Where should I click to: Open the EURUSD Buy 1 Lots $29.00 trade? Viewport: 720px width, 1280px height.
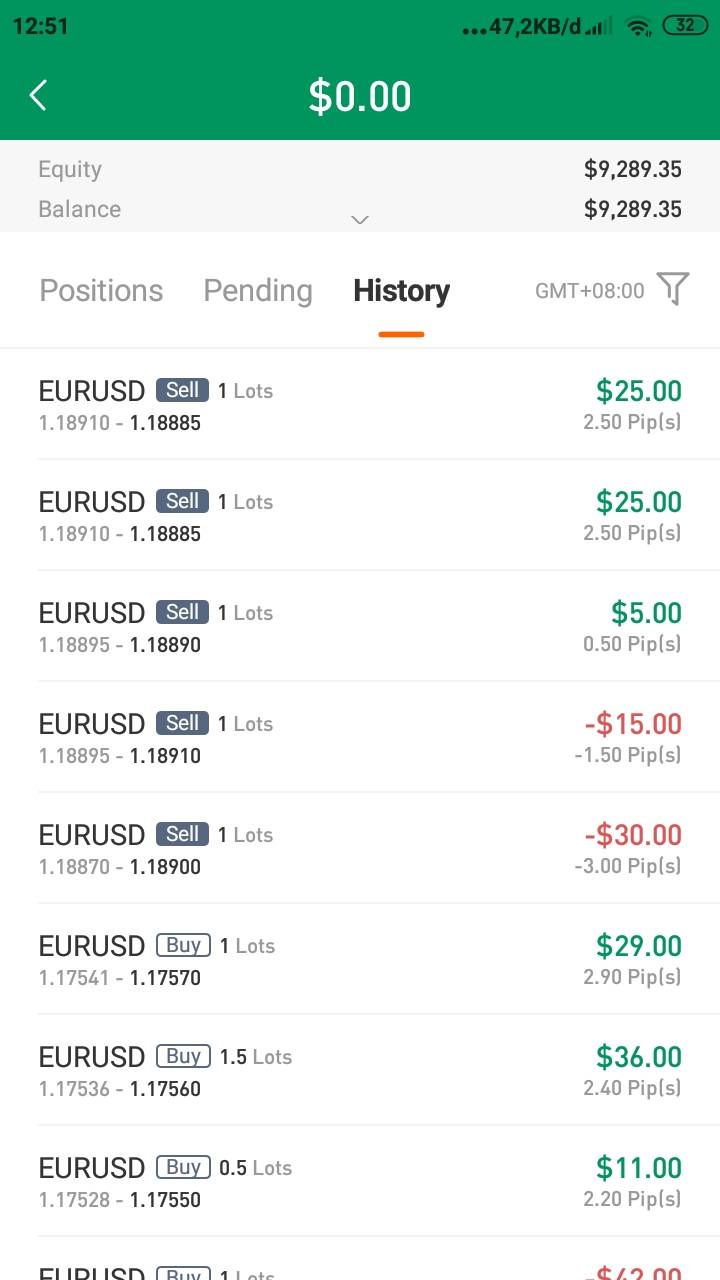pos(360,960)
